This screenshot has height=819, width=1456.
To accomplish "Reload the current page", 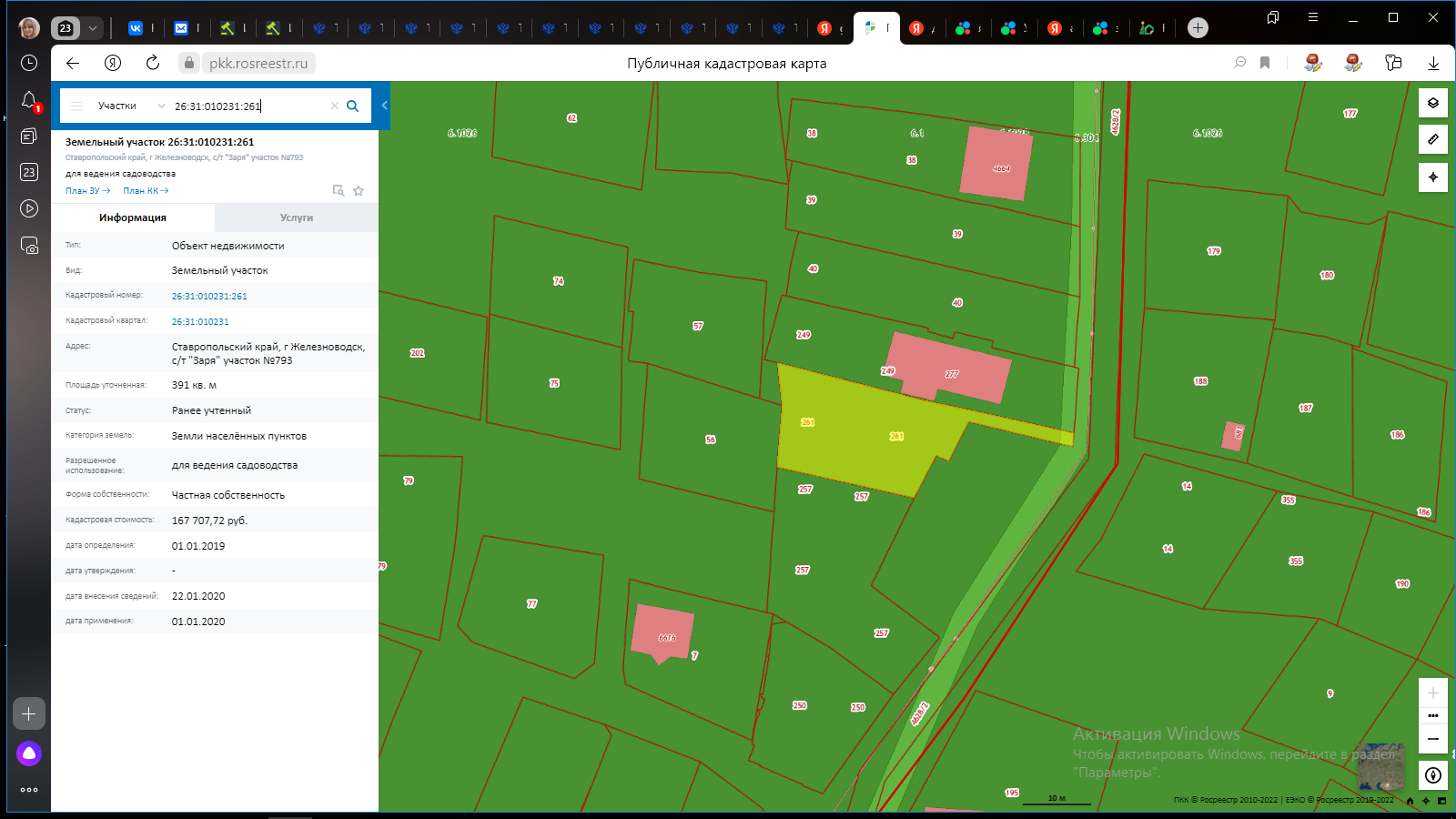I will 153,63.
